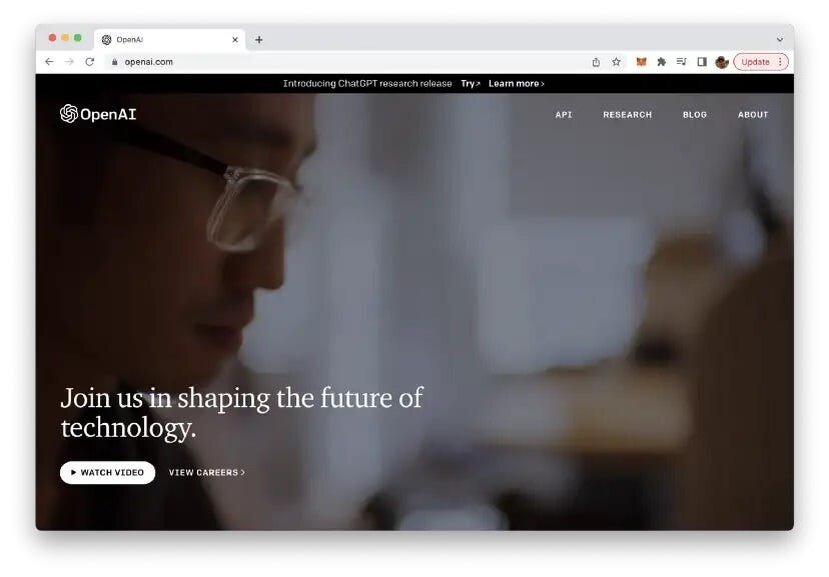Click Learn more in the ChatGPT banner
The height and width of the screenshot is (577, 829).
[x=517, y=84]
